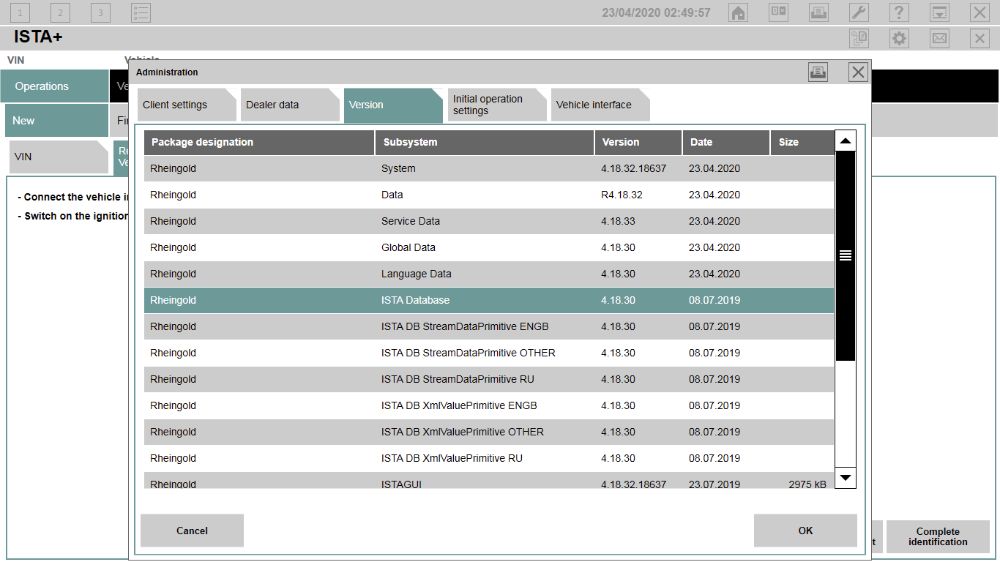Select the Service Data row
Image resolution: width=1000 pixels, height=562 pixels.
(489, 221)
